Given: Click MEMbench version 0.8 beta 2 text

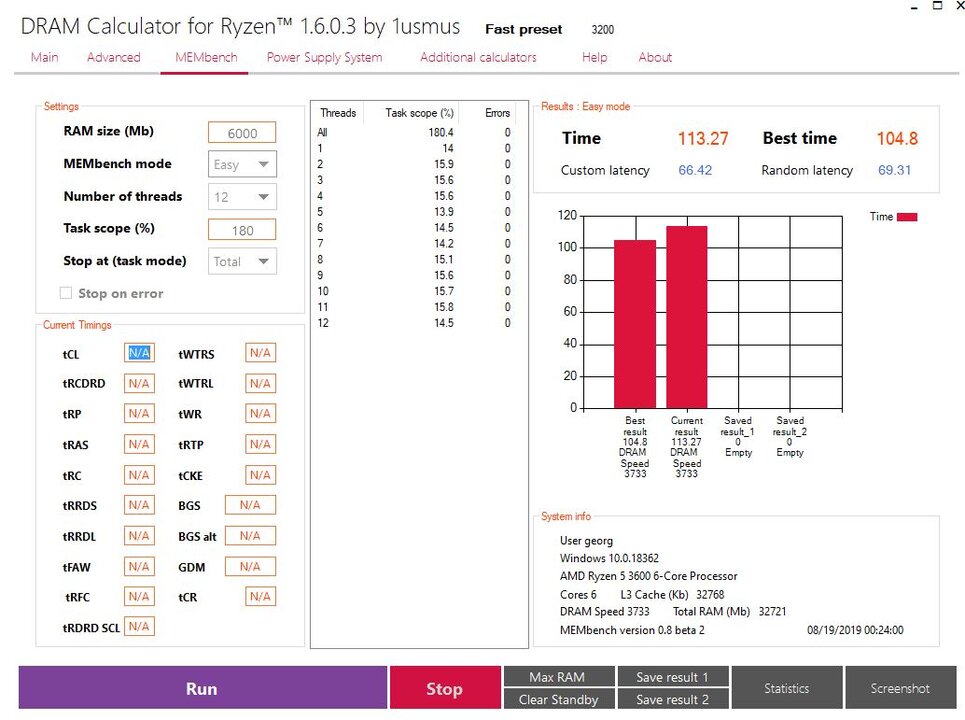Looking at the screenshot, I should [632, 630].
